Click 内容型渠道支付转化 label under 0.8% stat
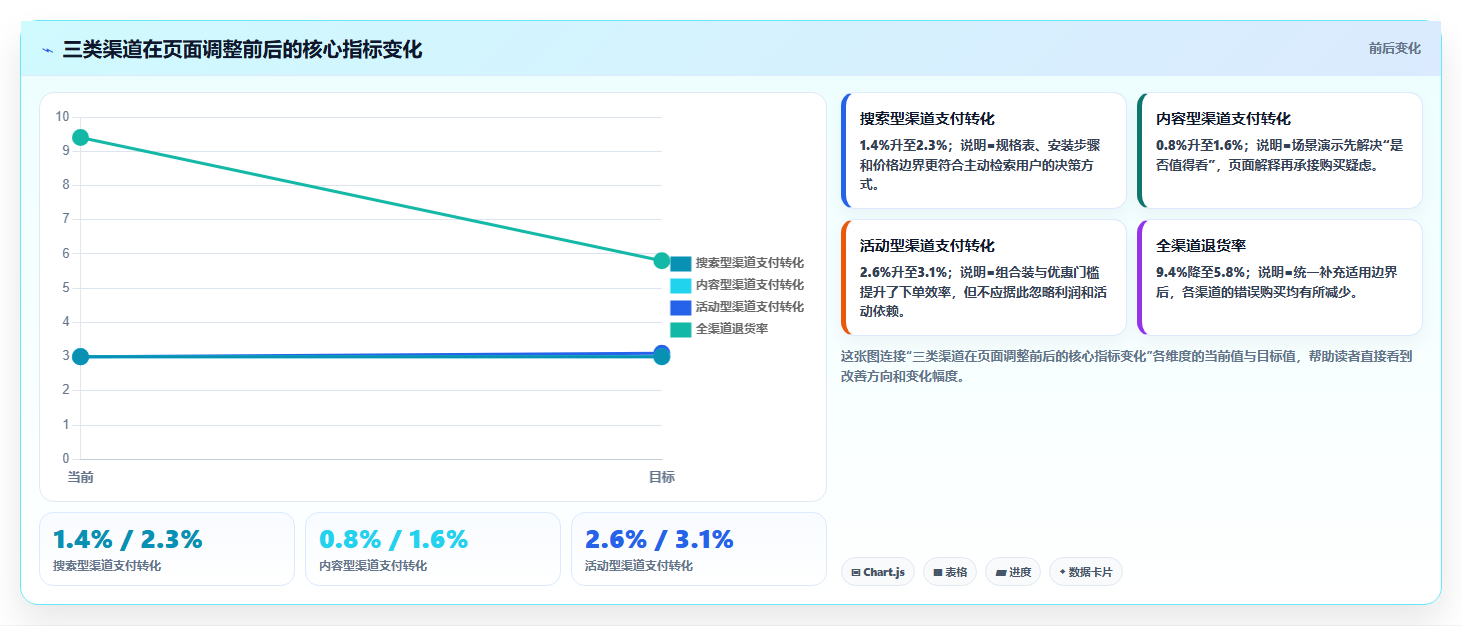Screen dimensions: 1462x626 [x=373, y=566]
